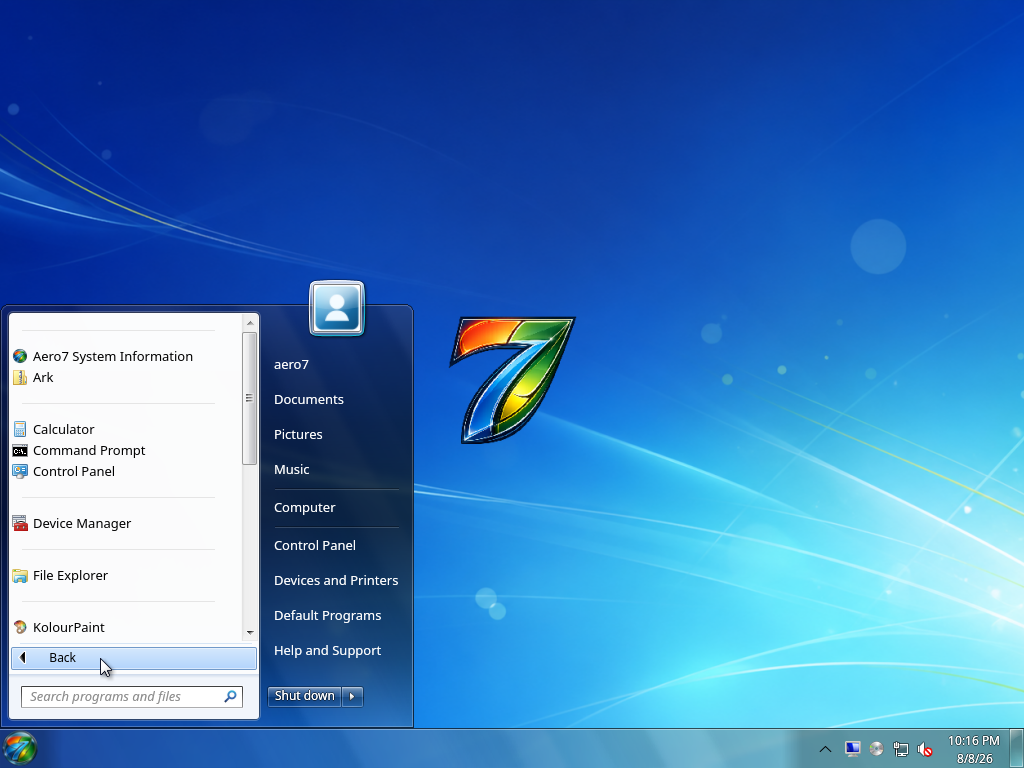Open the network tray icon
Image resolution: width=1024 pixels, height=768 pixels.
901,749
